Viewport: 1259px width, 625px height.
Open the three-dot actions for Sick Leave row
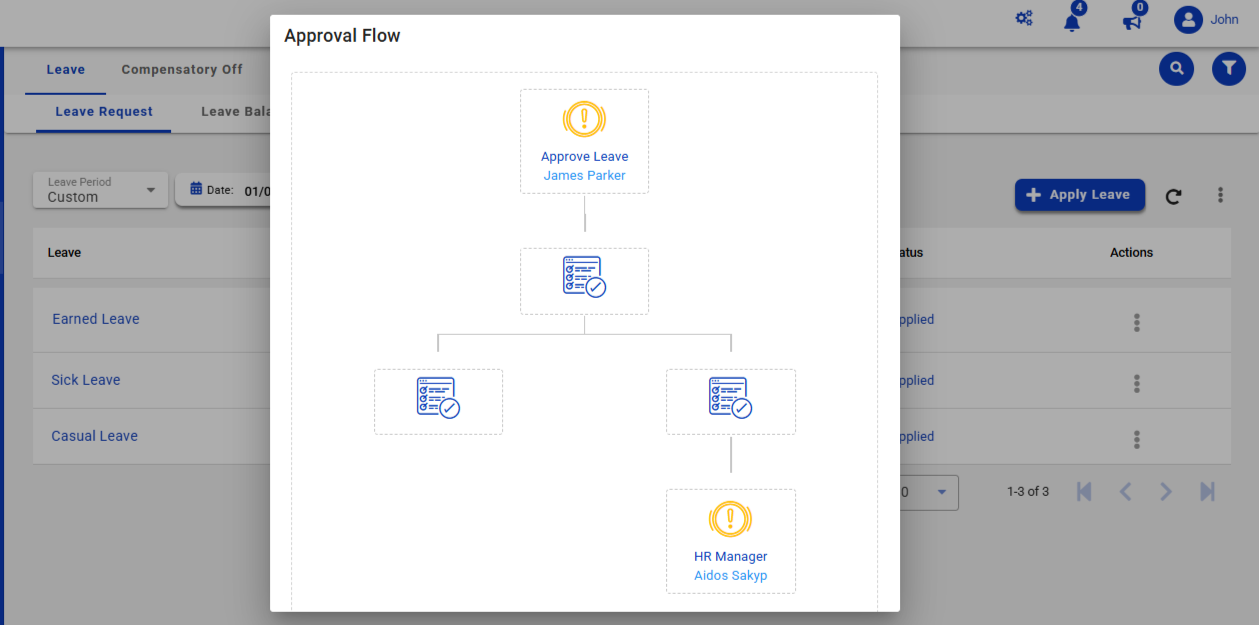click(x=1136, y=384)
